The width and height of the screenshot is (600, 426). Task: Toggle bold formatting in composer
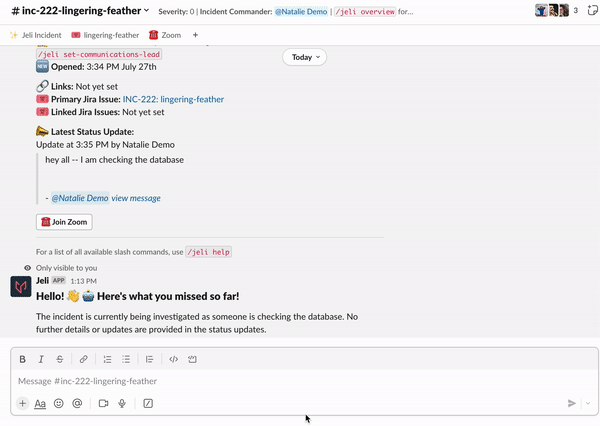pyautogui.click(x=23, y=359)
